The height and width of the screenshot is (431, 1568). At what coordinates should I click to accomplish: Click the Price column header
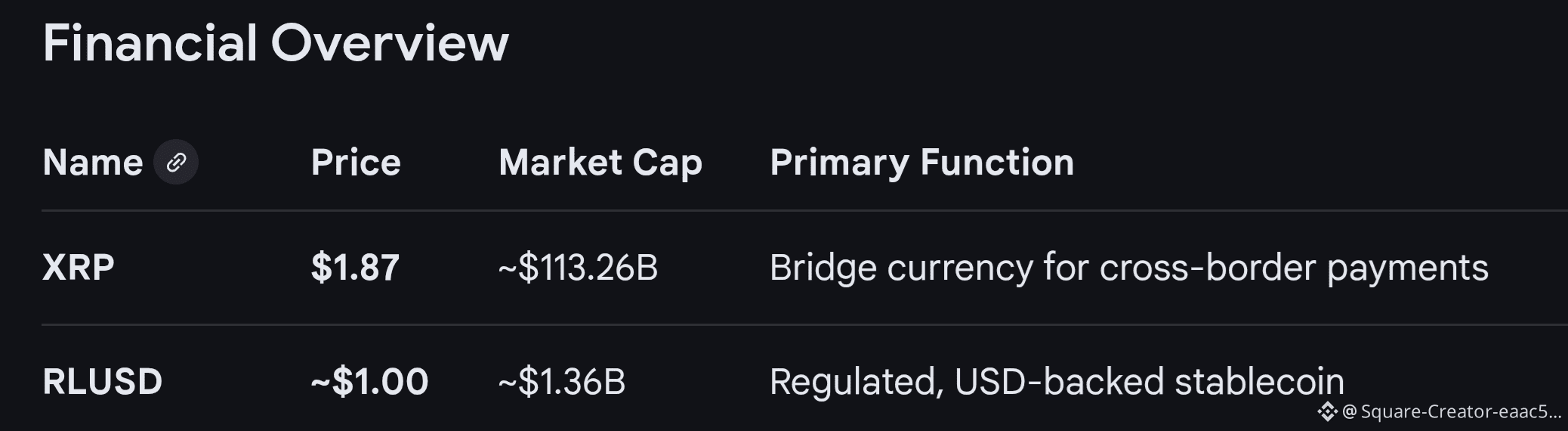(356, 162)
